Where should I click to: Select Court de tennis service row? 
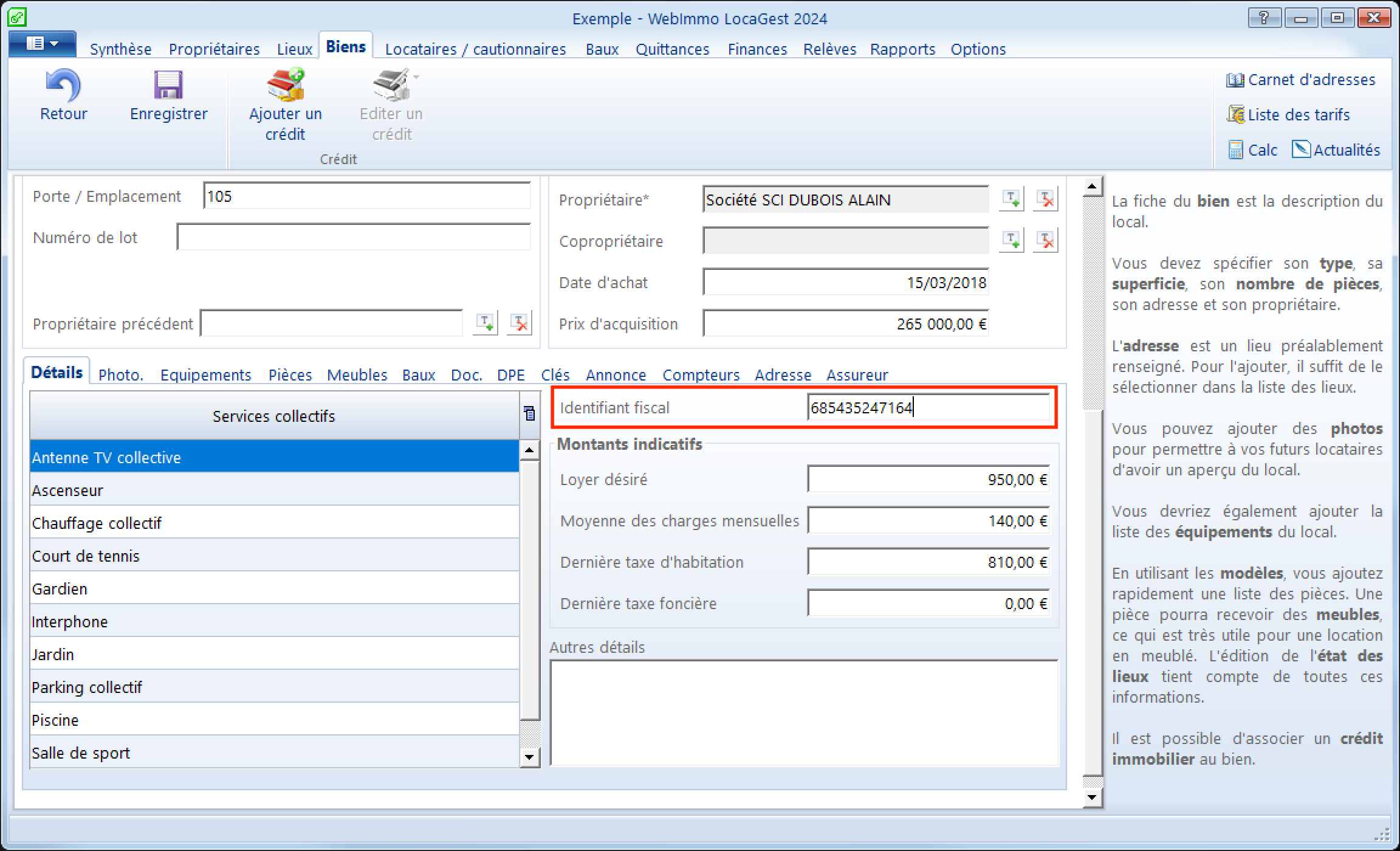275,556
